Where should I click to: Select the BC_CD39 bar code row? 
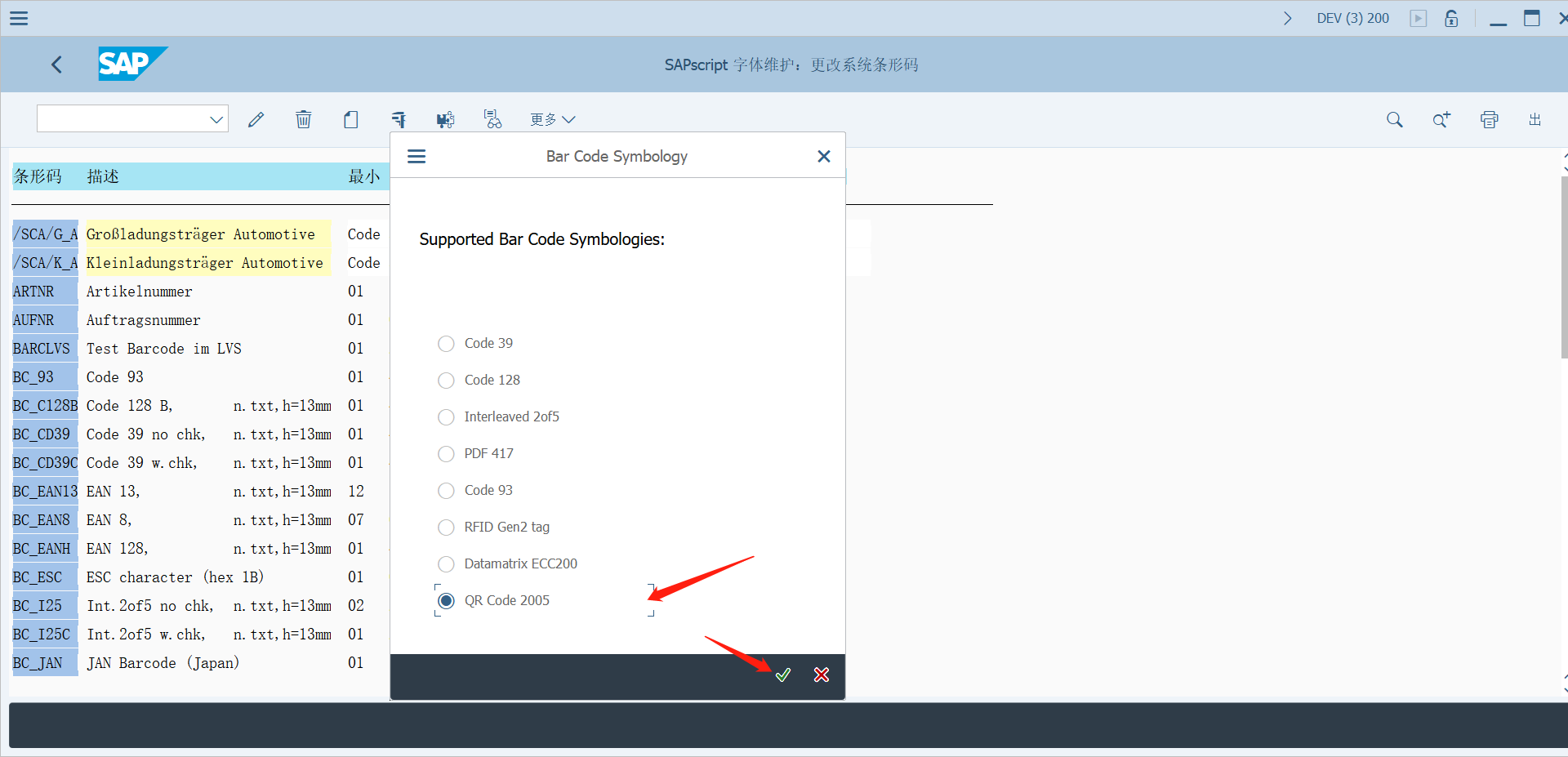coord(45,434)
